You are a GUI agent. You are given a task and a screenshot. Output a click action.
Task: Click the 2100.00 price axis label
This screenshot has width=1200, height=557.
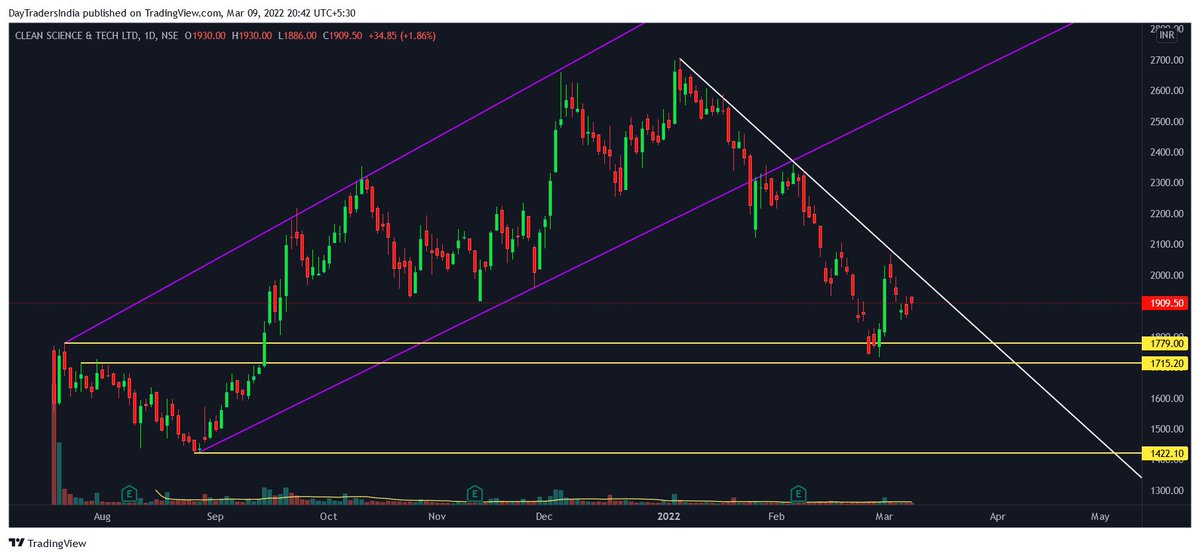coord(1166,245)
